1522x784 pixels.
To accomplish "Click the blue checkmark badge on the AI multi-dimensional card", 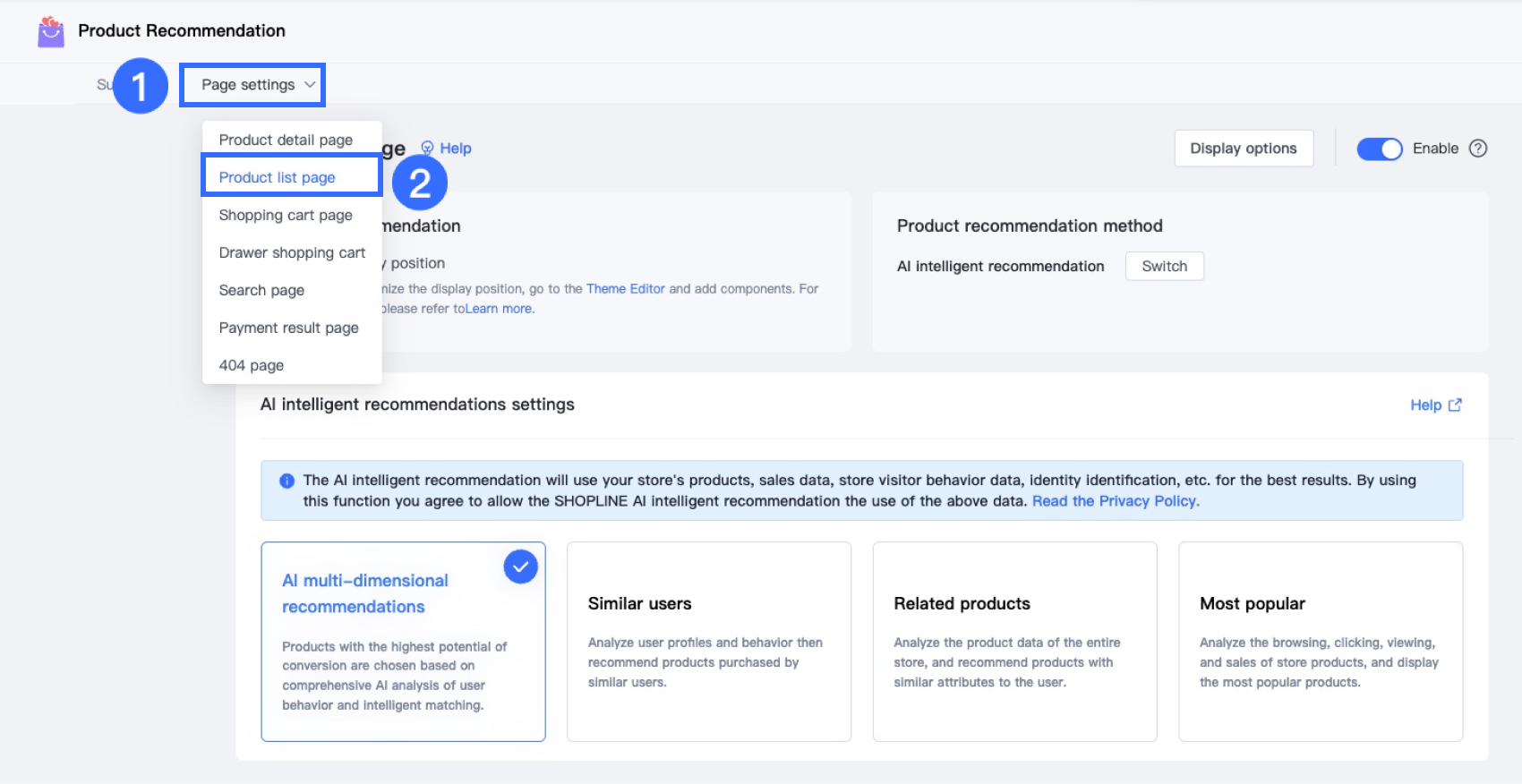I will point(520,567).
